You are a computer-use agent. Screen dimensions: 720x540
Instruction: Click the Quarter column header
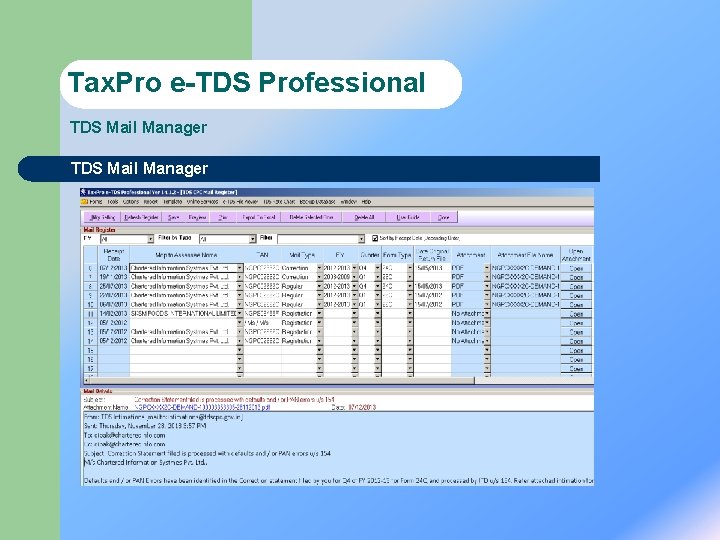coord(370,255)
